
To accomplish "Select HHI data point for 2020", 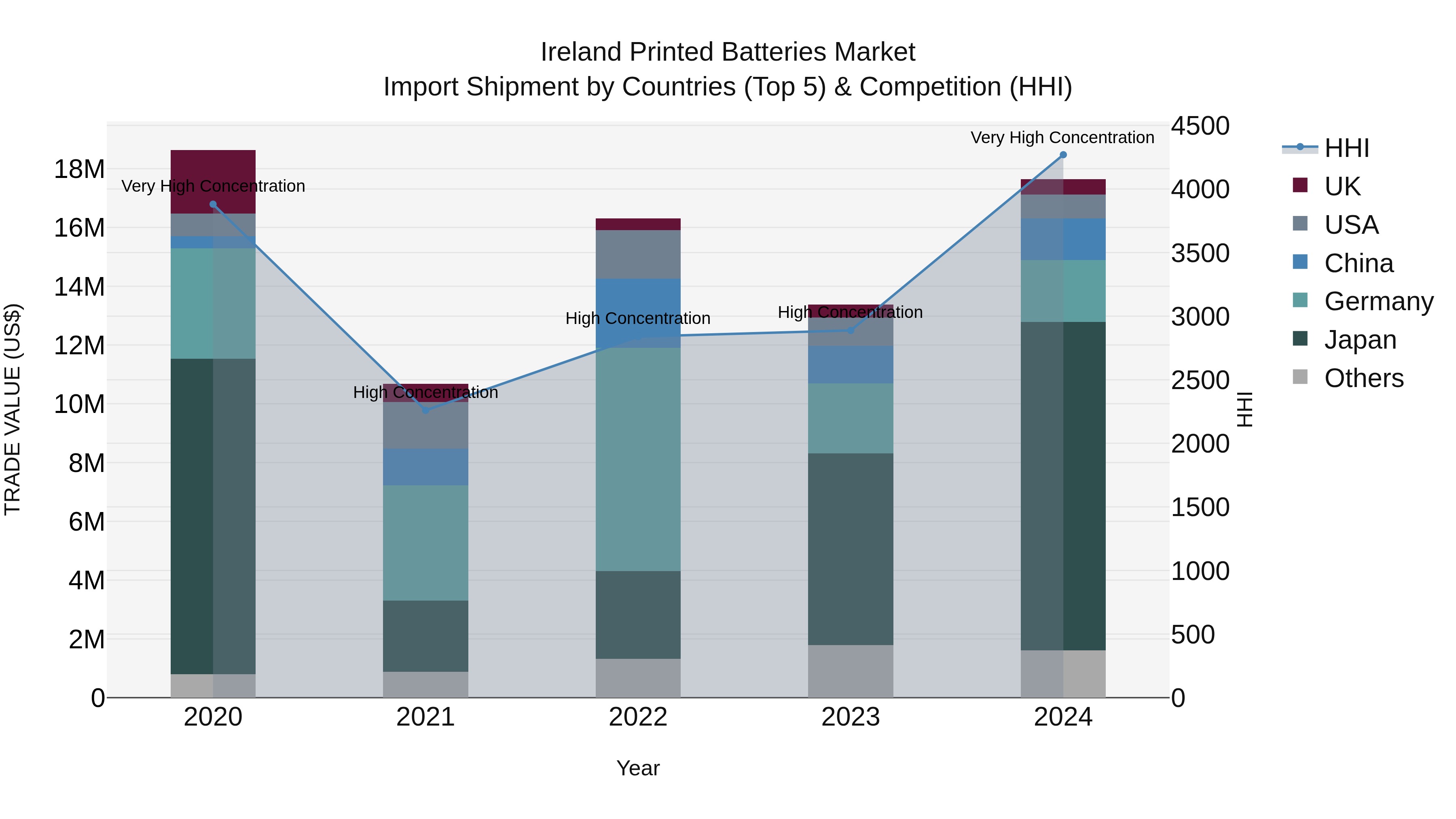I will [213, 205].
